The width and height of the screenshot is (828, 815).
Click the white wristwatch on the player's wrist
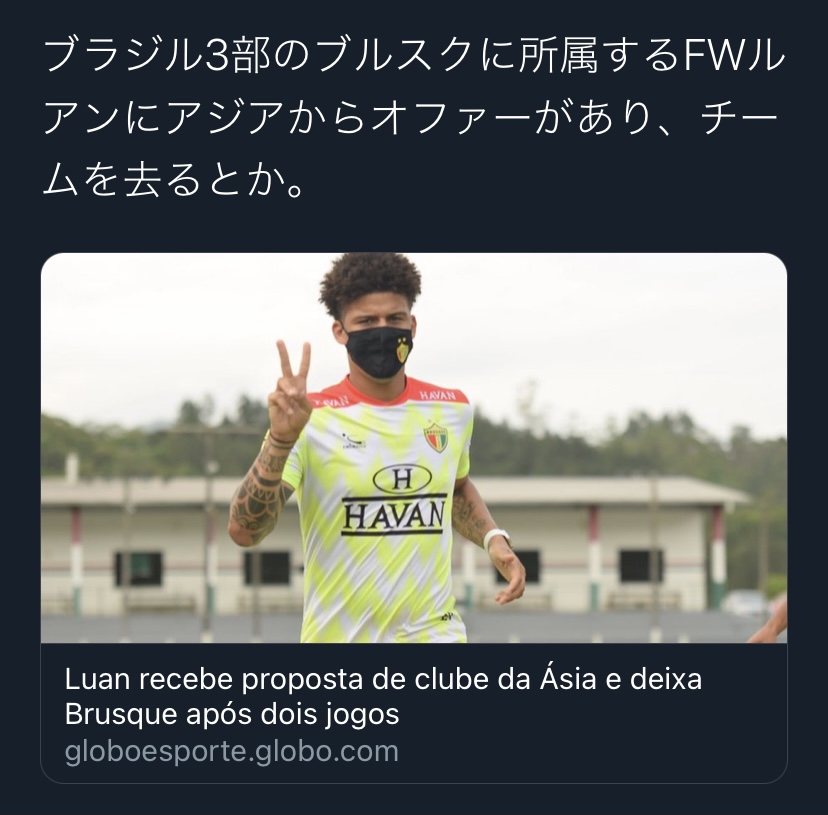(496, 538)
